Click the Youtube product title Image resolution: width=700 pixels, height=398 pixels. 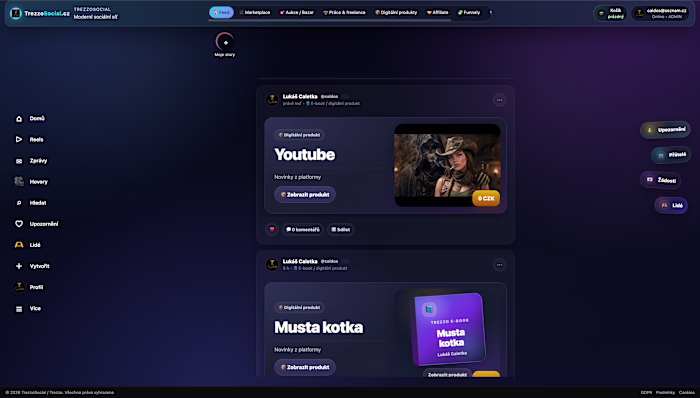tap(304, 154)
